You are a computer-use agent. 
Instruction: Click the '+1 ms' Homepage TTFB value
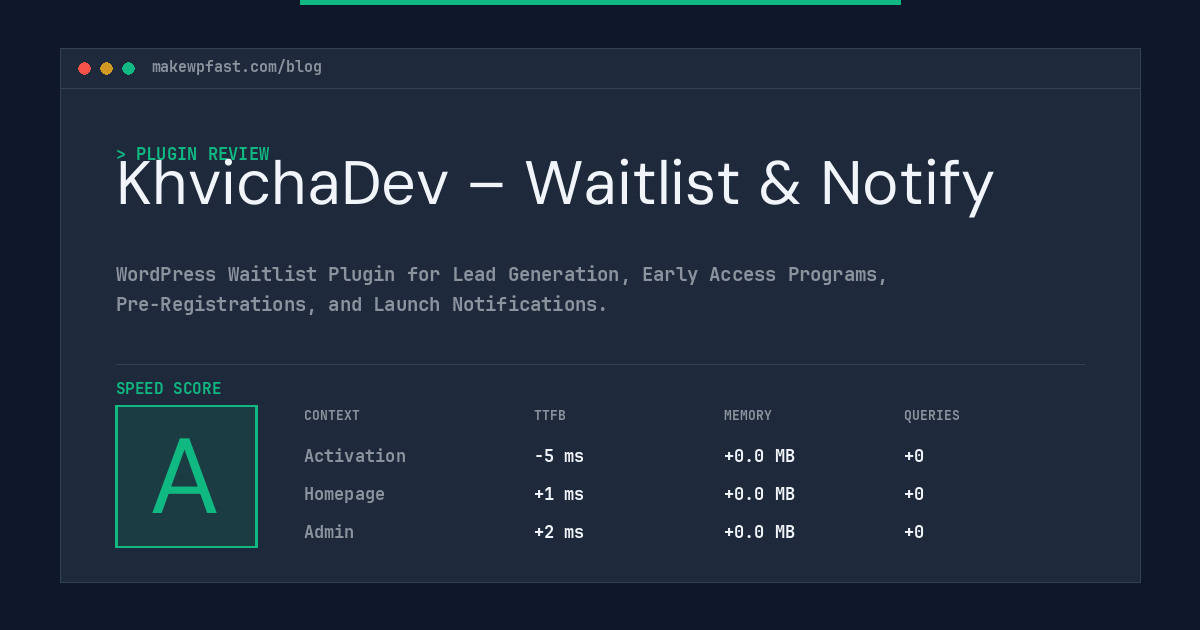click(559, 494)
